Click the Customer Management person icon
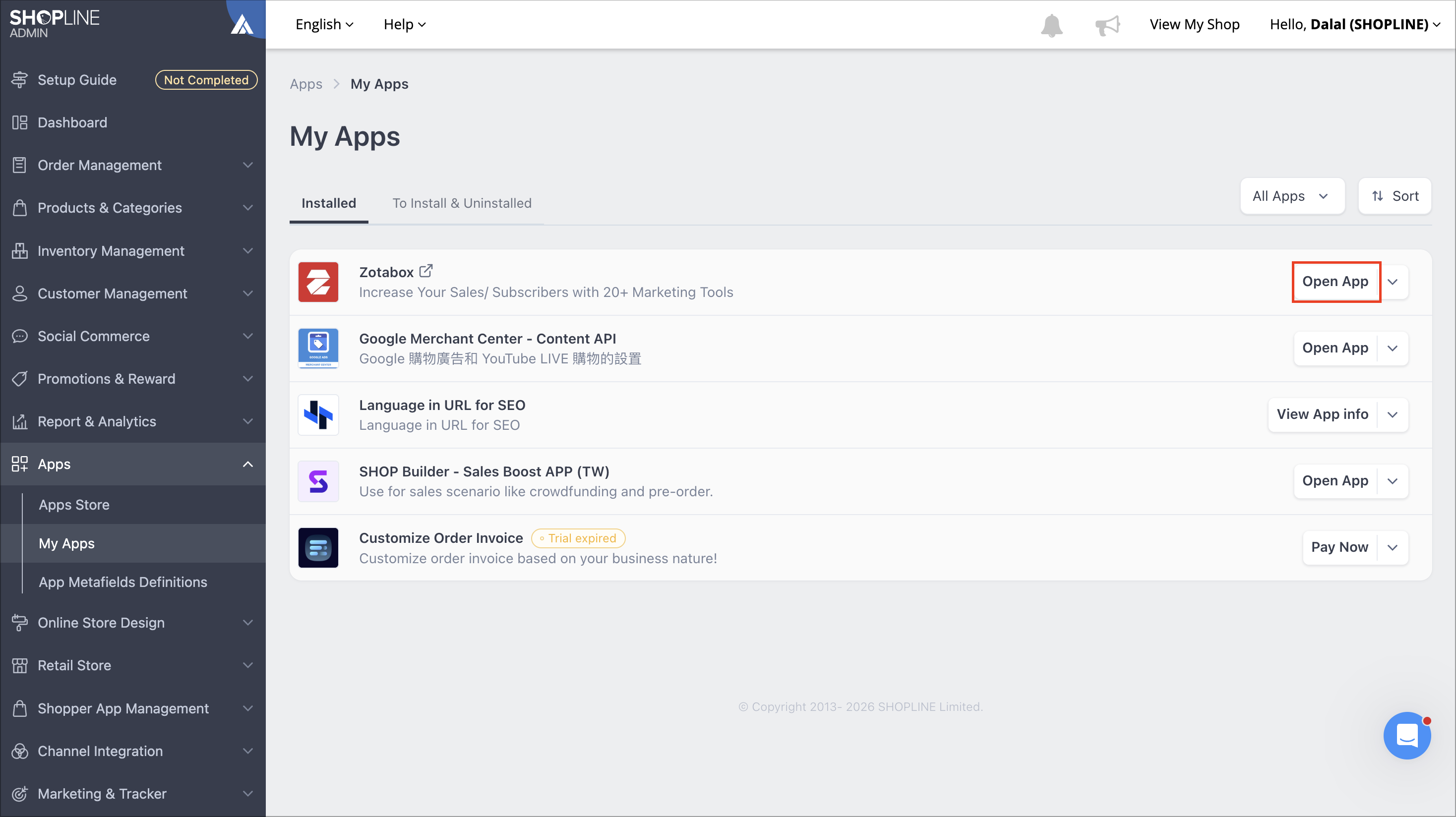The width and height of the screenshot is (1456, 817). click(20, 293)
